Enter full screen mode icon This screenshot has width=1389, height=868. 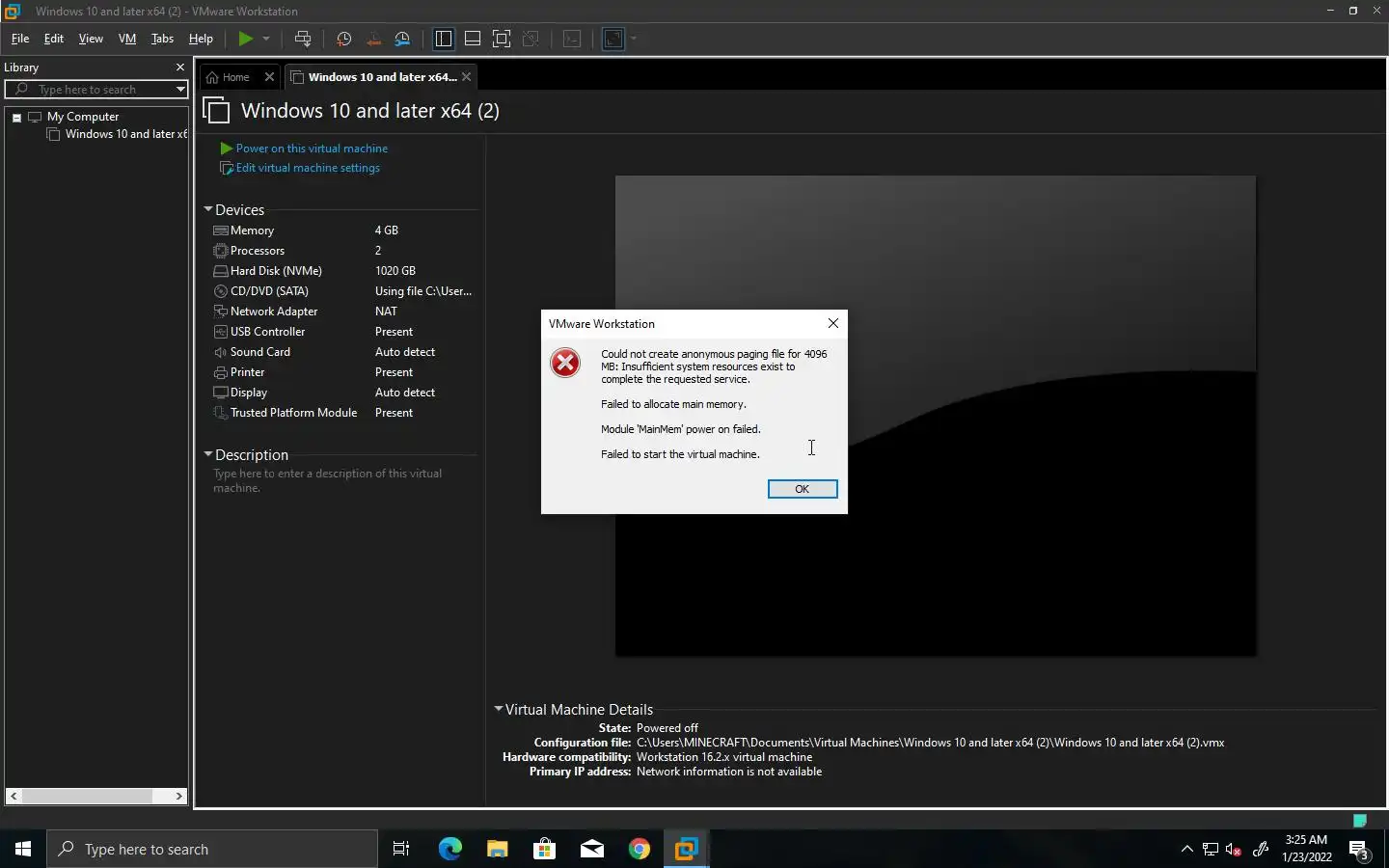coord(502,39)
